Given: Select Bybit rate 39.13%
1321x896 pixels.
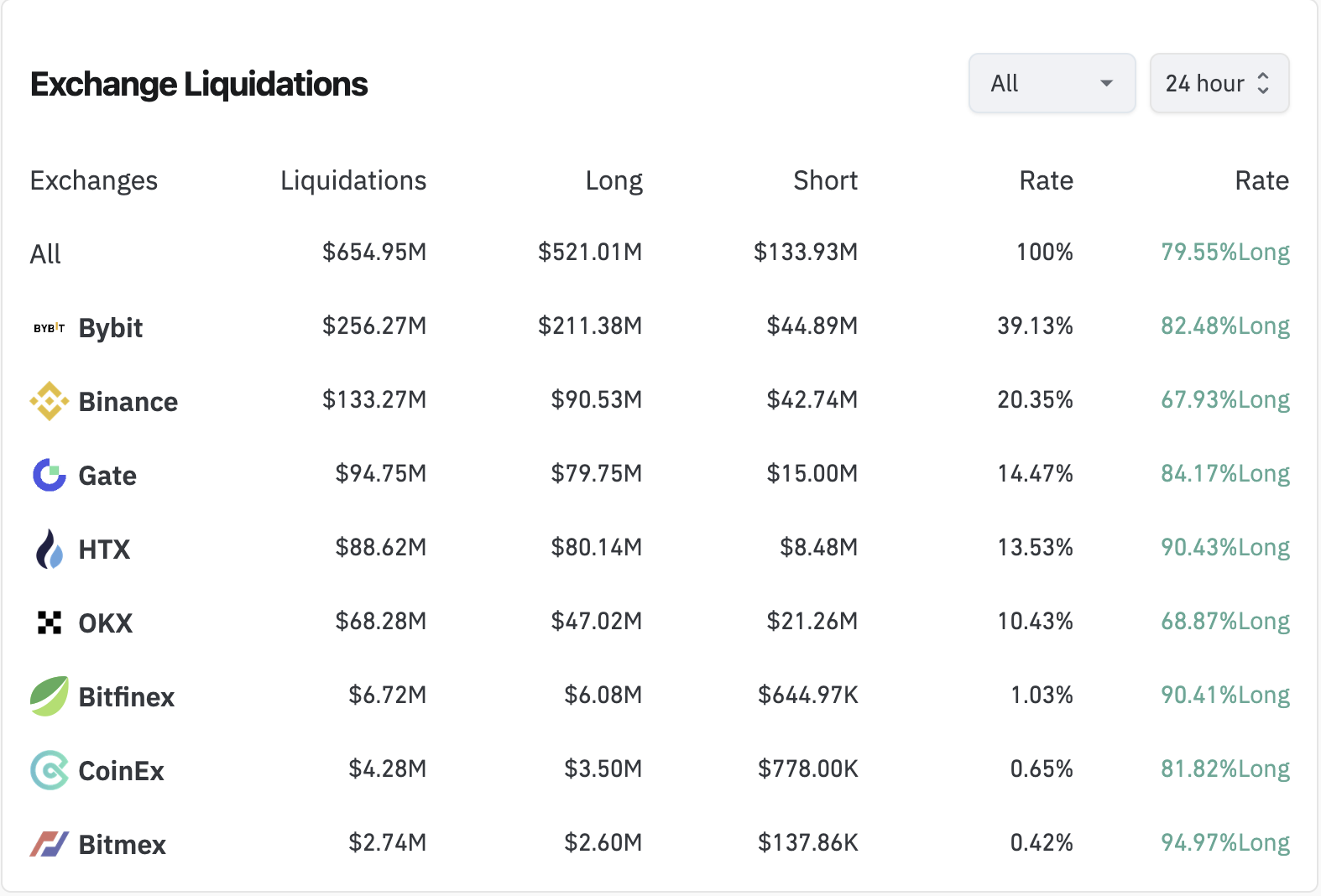Looking at the screenshot, I should tap(1036, 326).
